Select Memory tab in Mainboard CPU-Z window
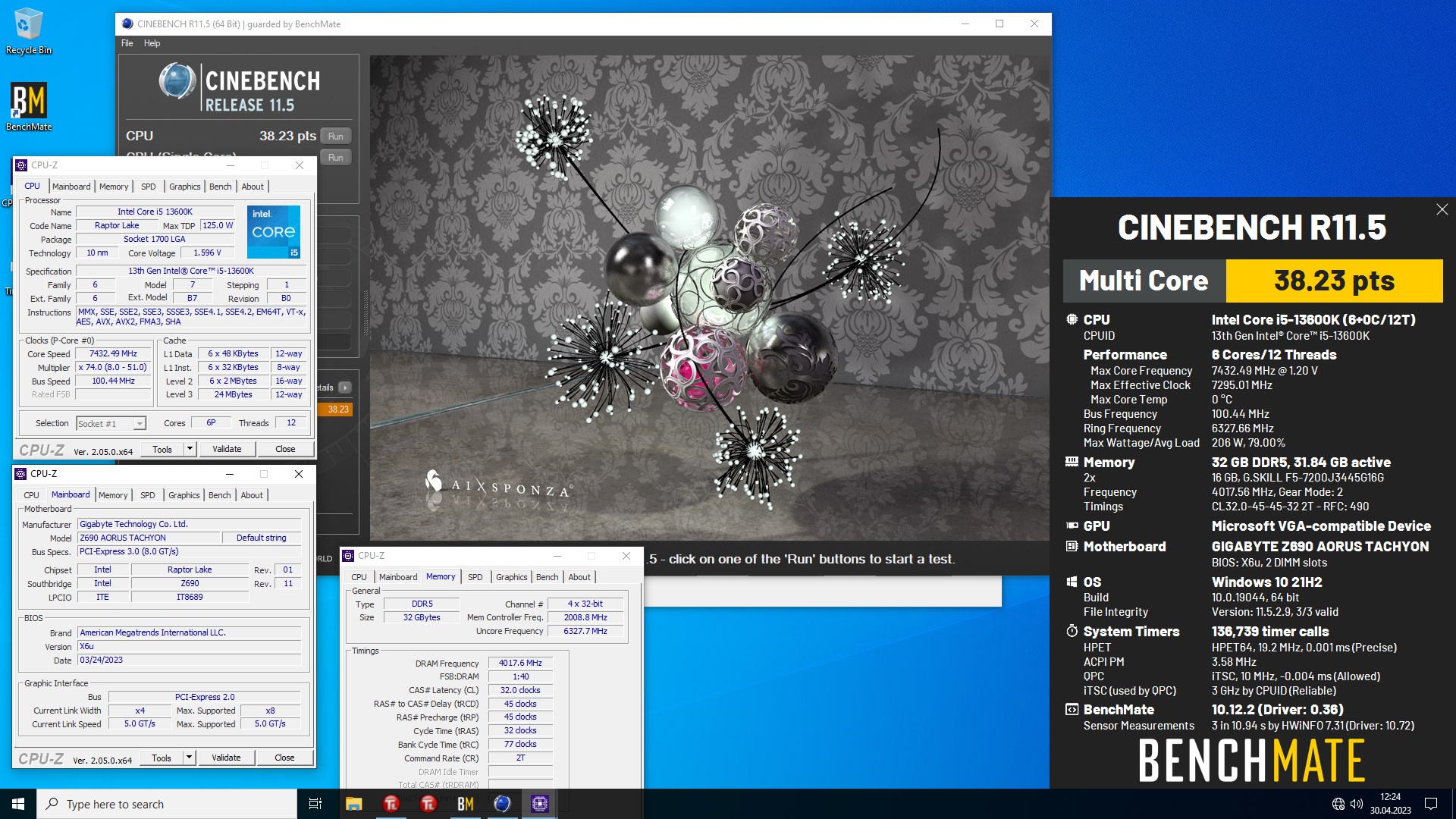The width and height of the screenshot is (1456, 819). [x=113, y=495]
